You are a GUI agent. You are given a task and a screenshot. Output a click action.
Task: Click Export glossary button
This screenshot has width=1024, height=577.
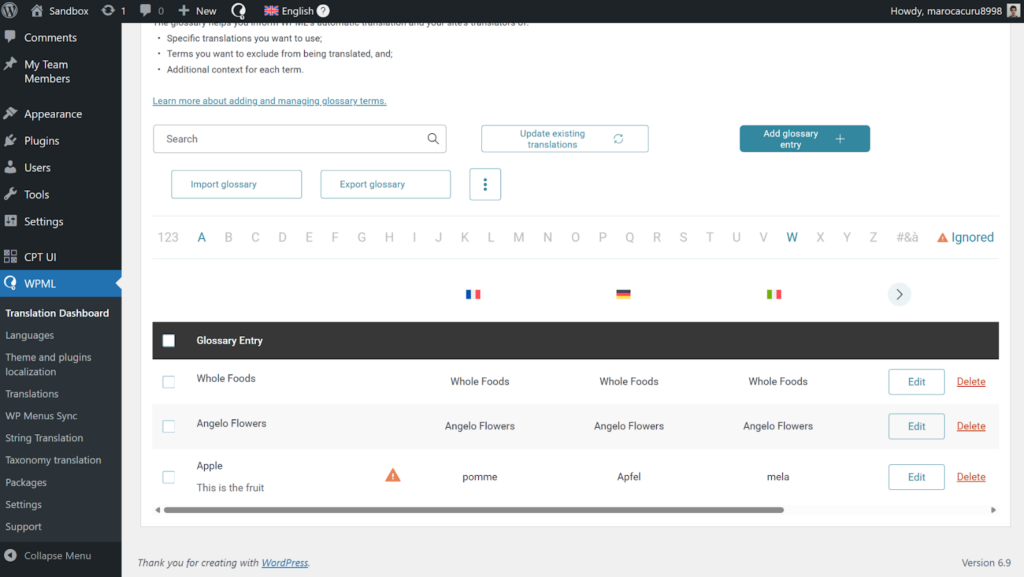[385, 184]
